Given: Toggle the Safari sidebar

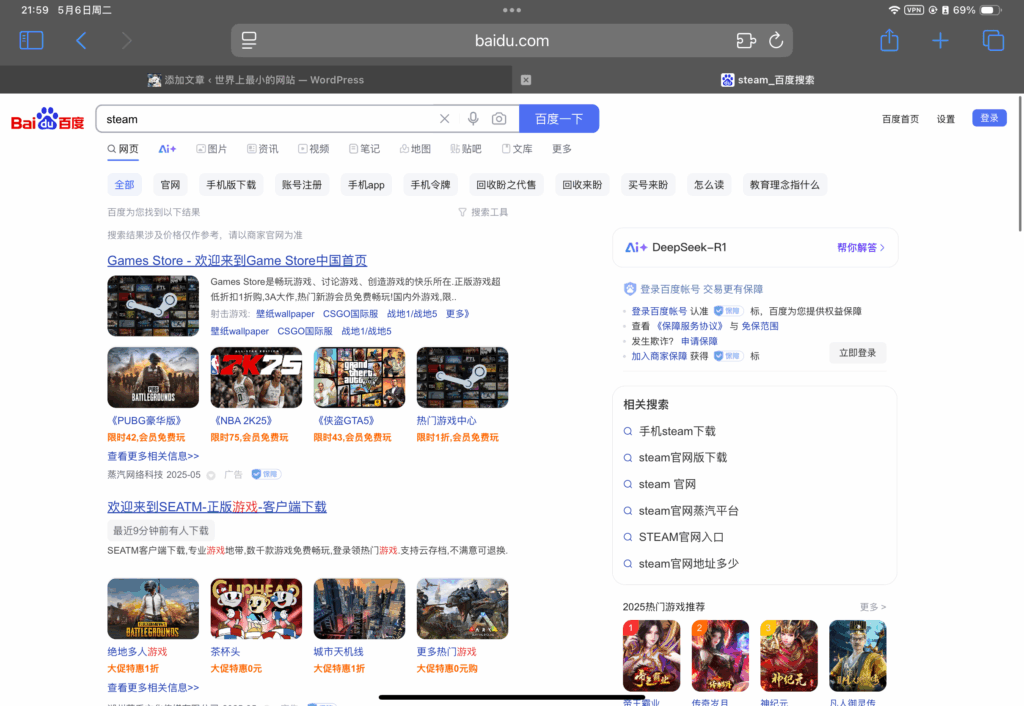Looking at the screenshot, I should coord(31,40).
